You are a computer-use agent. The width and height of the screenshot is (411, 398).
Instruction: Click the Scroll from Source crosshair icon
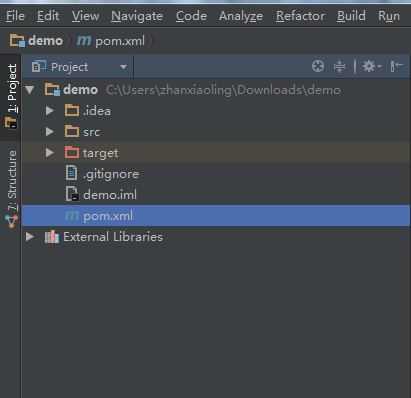pyautogui.click(x=318, y=66)
